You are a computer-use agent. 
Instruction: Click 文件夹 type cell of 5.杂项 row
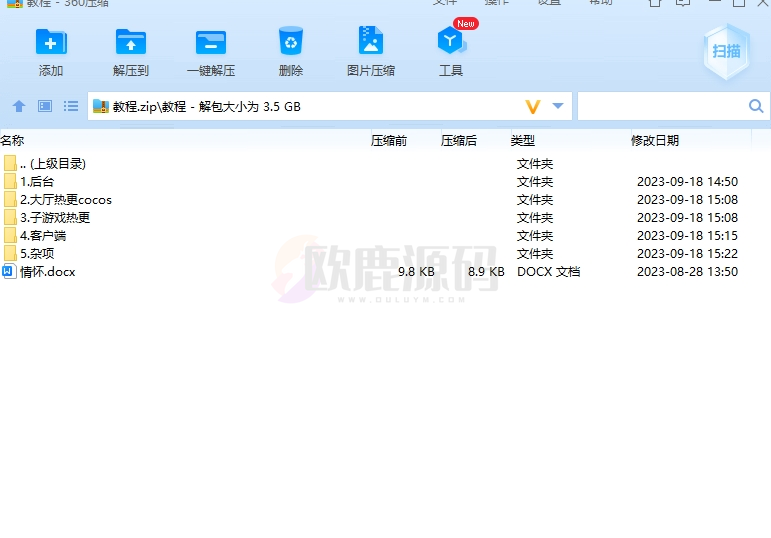[535, 253]
